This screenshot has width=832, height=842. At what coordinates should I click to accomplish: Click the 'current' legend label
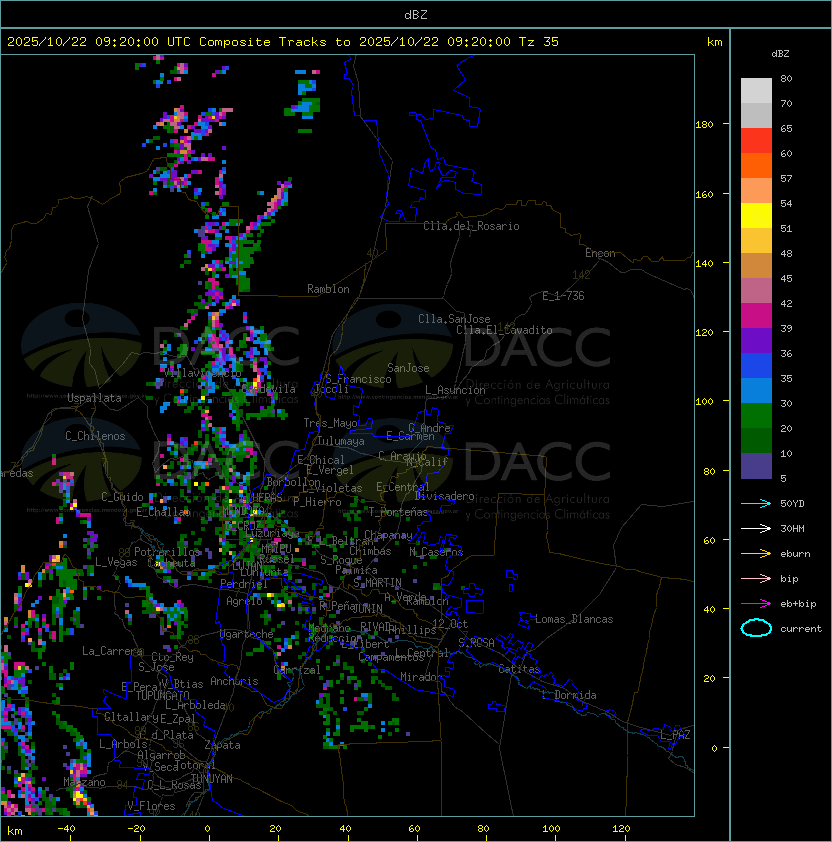click(801, 629)
